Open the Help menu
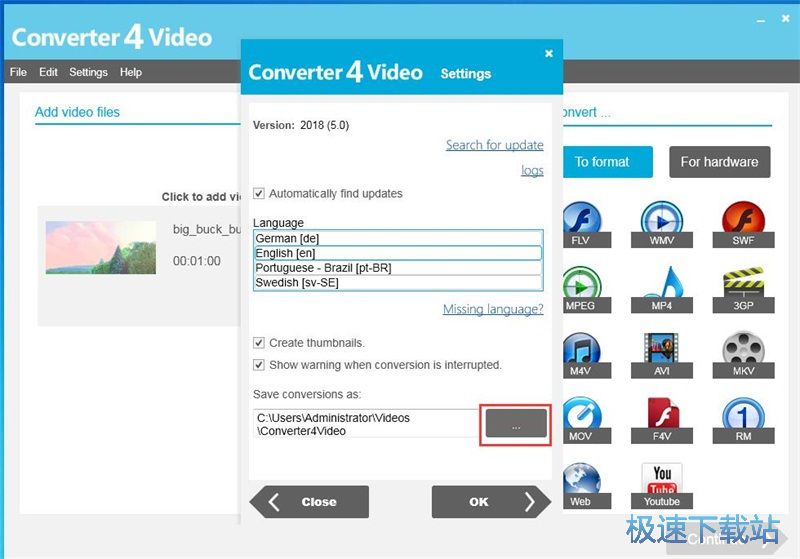This screenshot has height=559, width=800. 131,72
